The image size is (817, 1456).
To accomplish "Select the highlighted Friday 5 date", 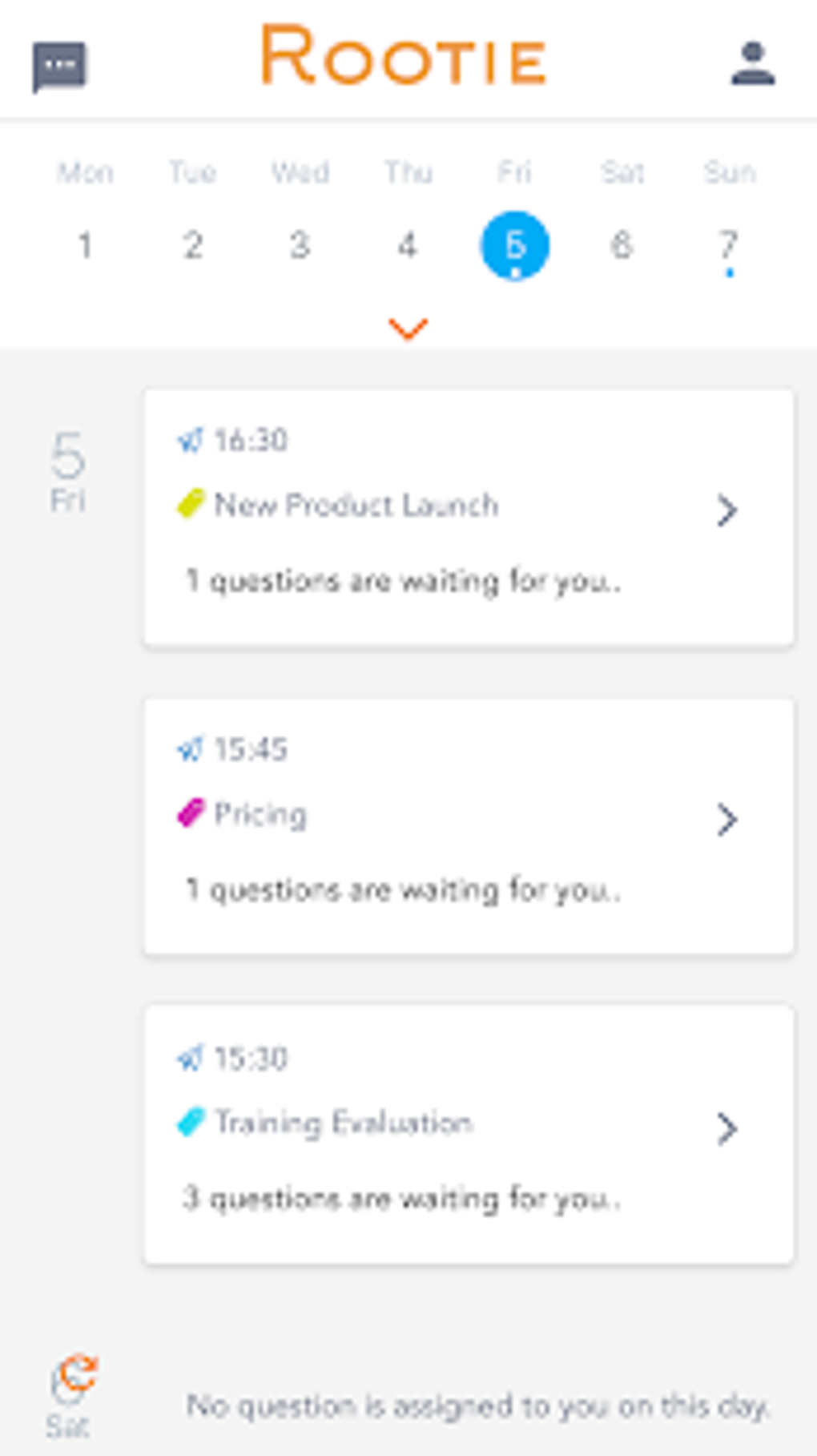I will tap(514, 245).
